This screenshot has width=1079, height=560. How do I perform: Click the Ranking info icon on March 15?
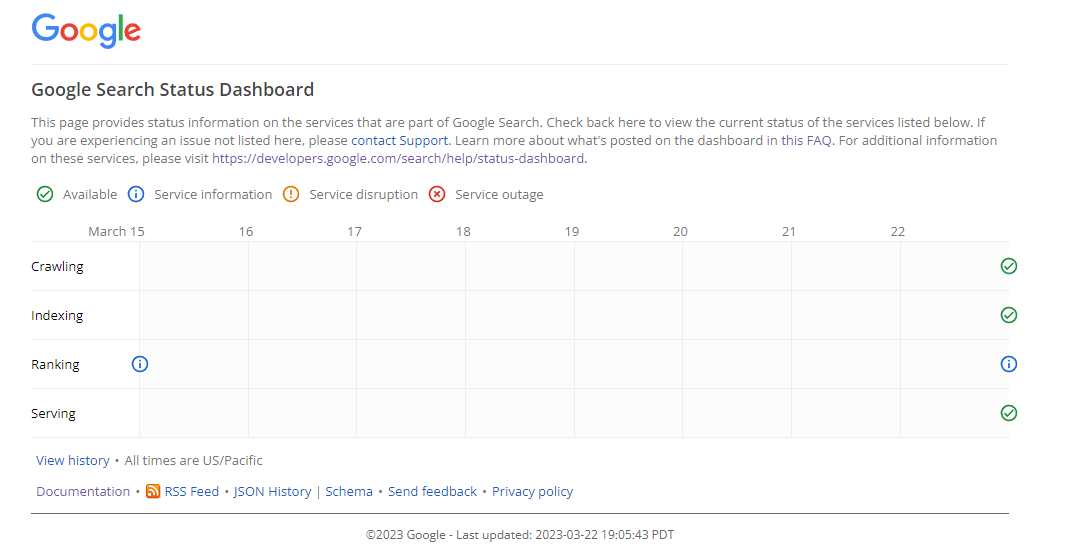coord(140,364)
